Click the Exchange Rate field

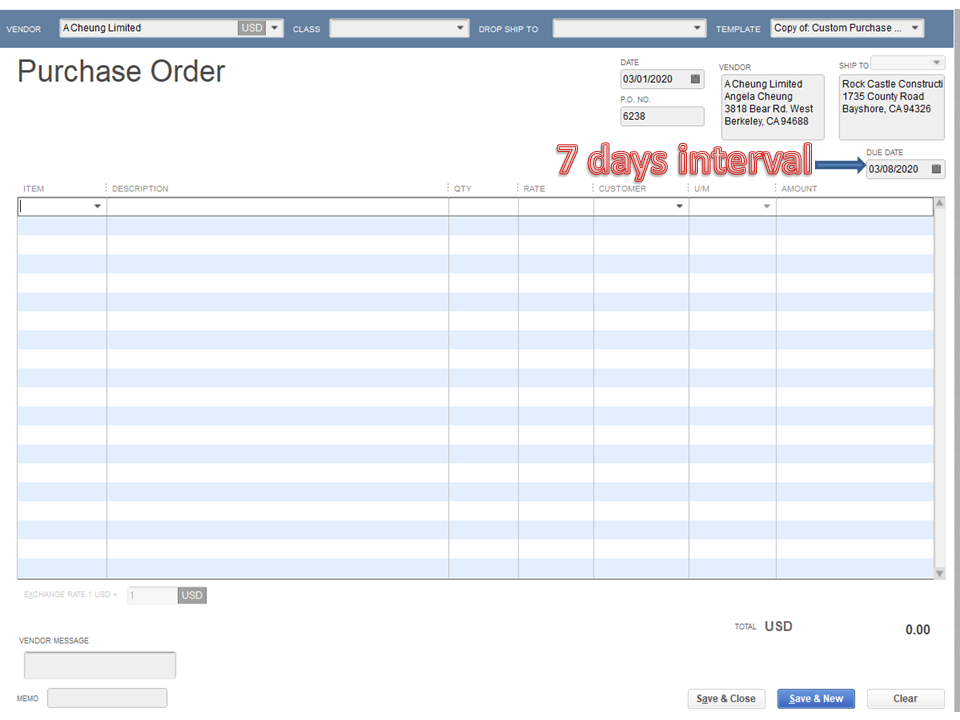pos(152,595)
